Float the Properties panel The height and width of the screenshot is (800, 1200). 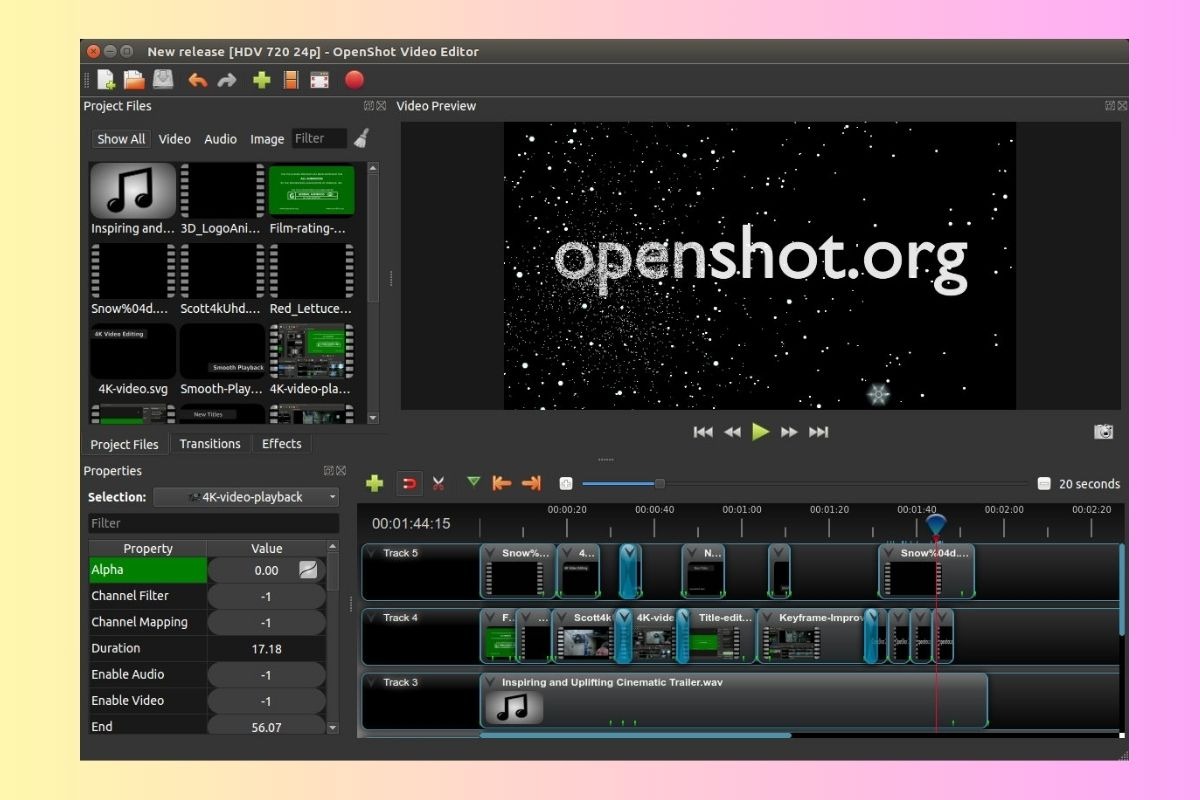tap(329, 470)
